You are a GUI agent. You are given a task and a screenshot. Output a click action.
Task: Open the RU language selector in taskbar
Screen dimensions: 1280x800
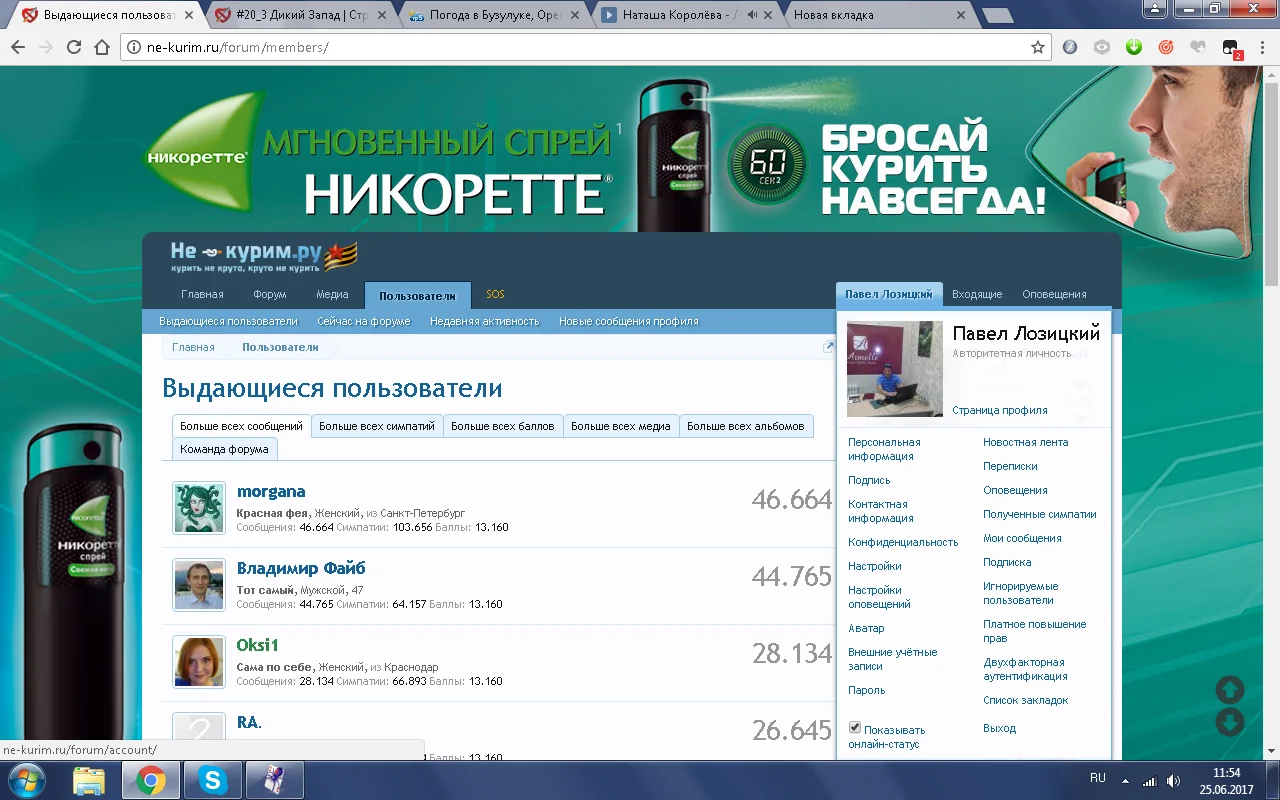click(x=1097, y=778)
